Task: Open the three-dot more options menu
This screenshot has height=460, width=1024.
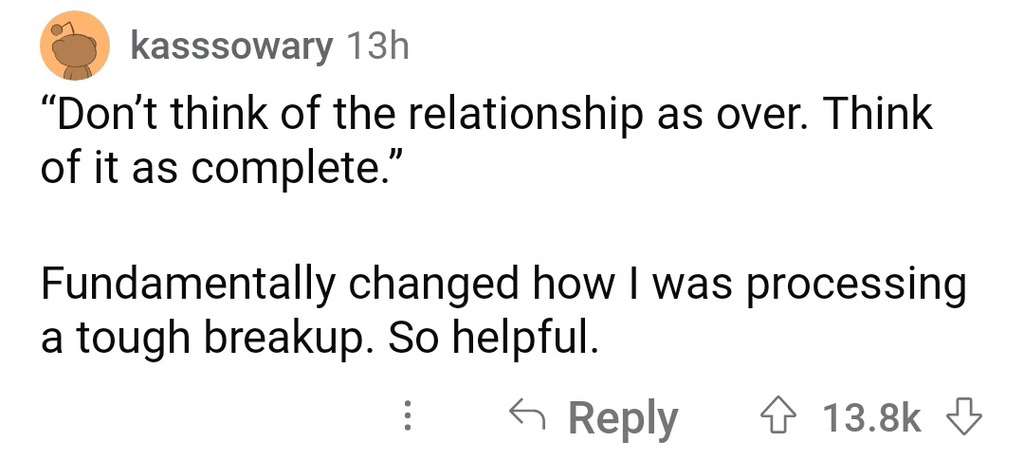Action: (407, 417)
